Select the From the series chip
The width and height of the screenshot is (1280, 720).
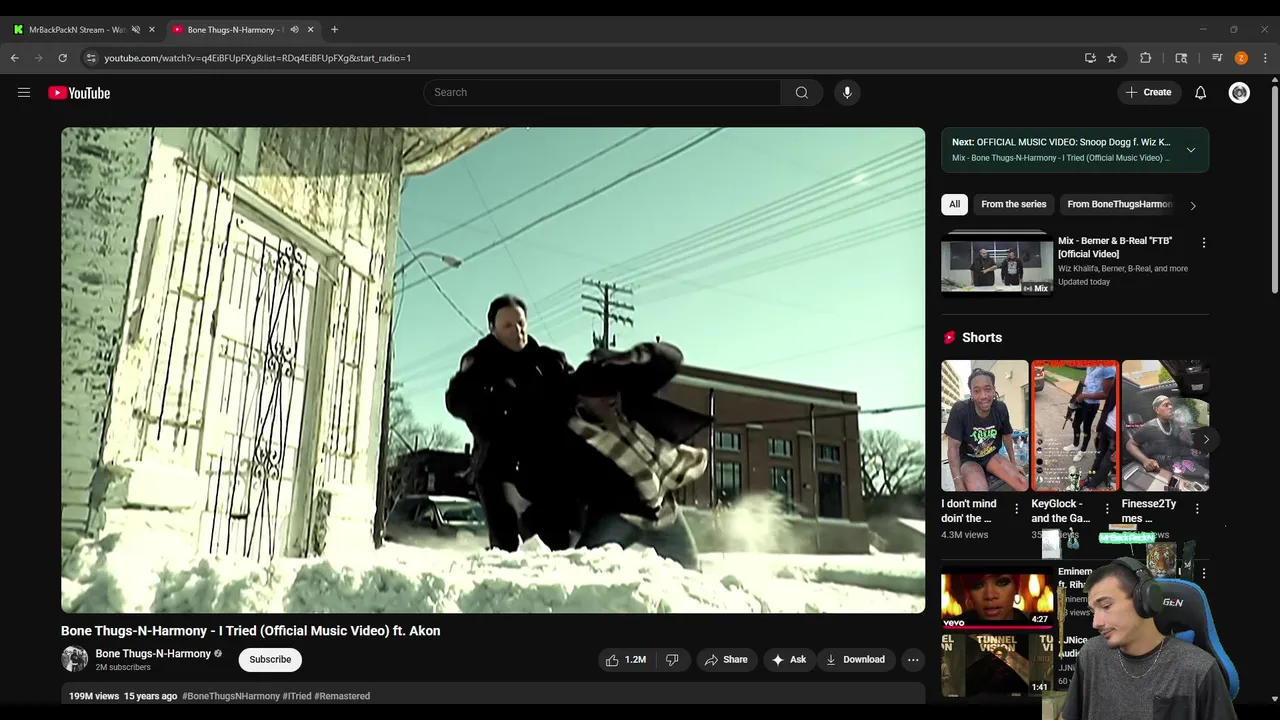click(1013, 204)
